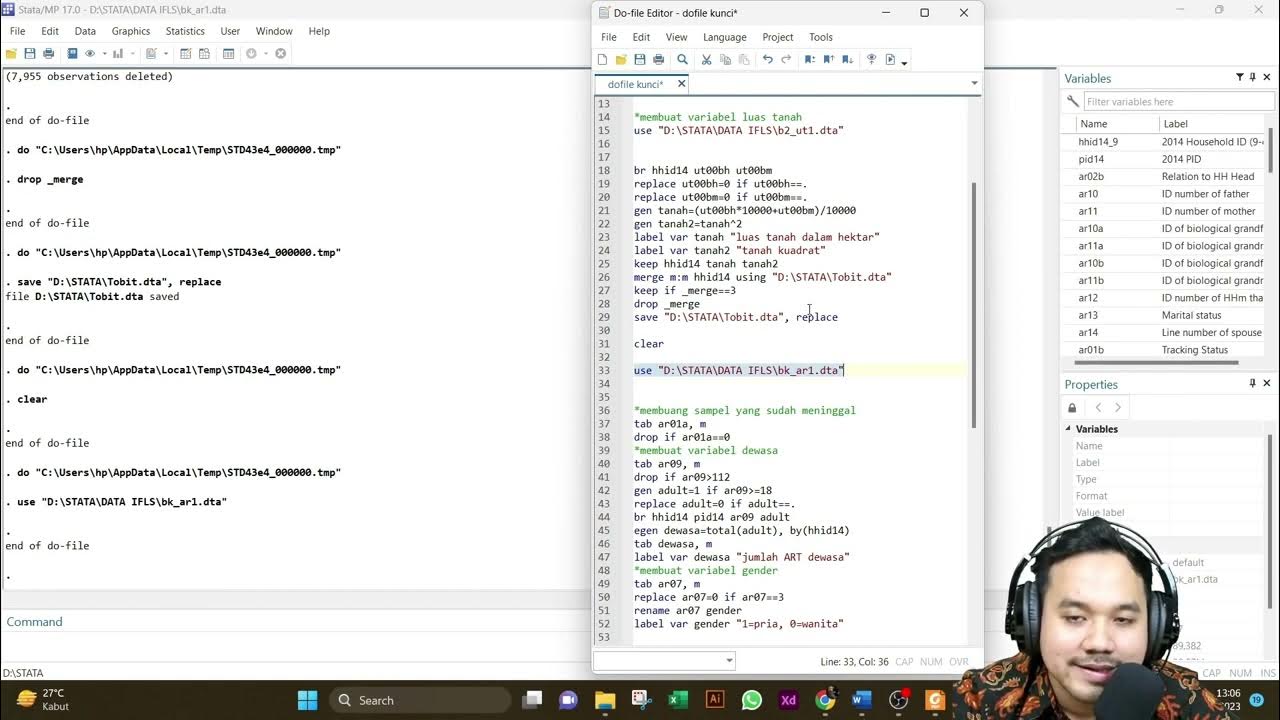This screenshot has height=720, width=1280.
Task: Open the Variables Manager icon
Action: point(228,53)
